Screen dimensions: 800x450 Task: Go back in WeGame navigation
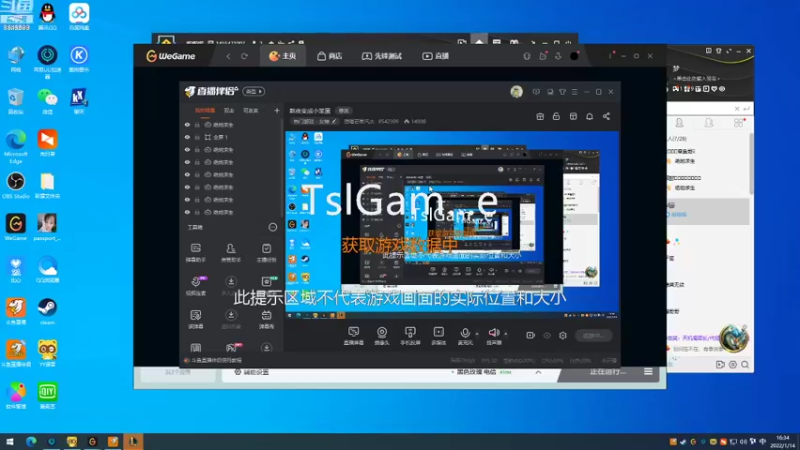[228, 56]
